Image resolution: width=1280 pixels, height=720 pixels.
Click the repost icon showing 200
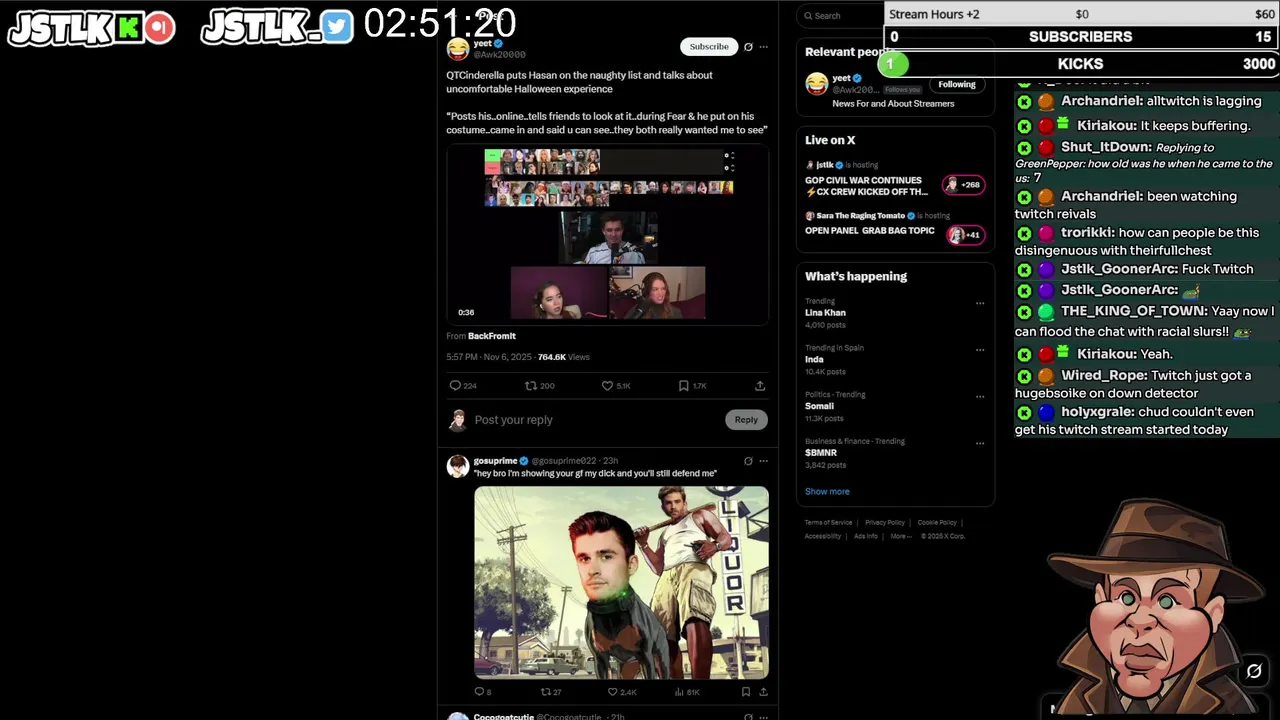pyautogui.click(x=531, y=386)
